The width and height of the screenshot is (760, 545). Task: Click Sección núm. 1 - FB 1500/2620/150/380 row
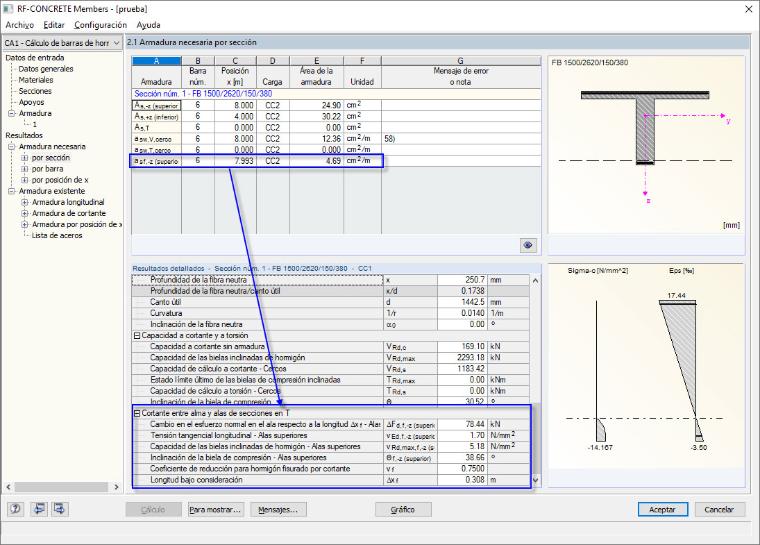pyautogui.click(x=336, y=94)
